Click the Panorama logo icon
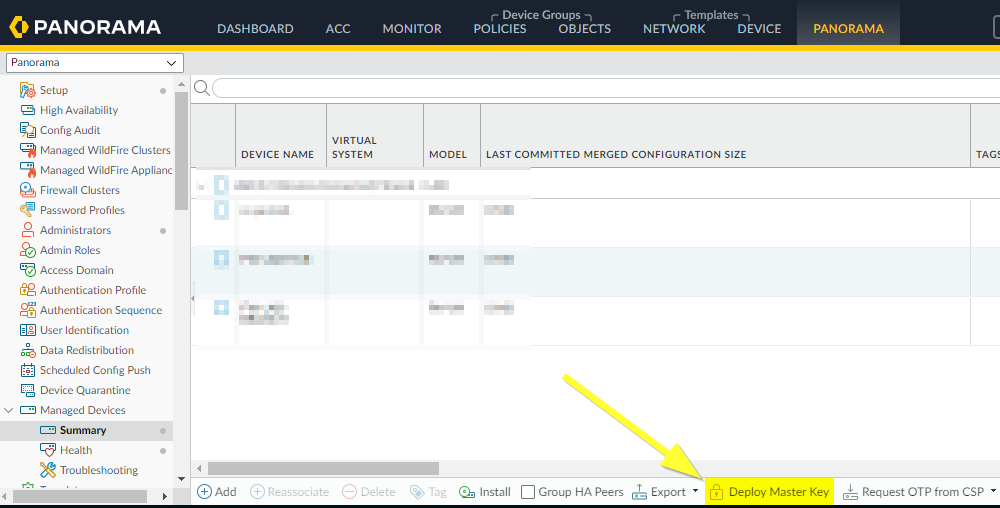Viewport: 1000px width, 508px height. (x=18, y=27)
